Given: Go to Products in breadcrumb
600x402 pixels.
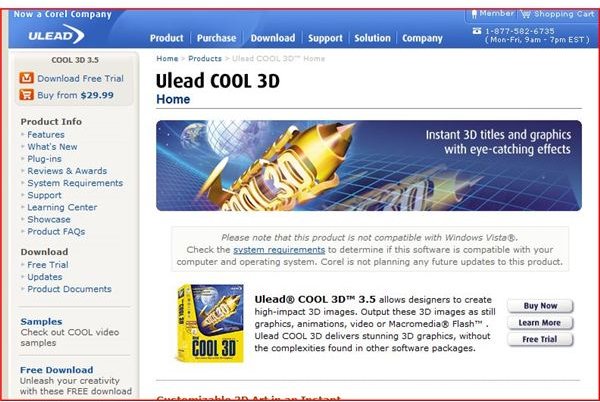Looking at the screenshot, I should pyautogui.click(x=205, y=59).
